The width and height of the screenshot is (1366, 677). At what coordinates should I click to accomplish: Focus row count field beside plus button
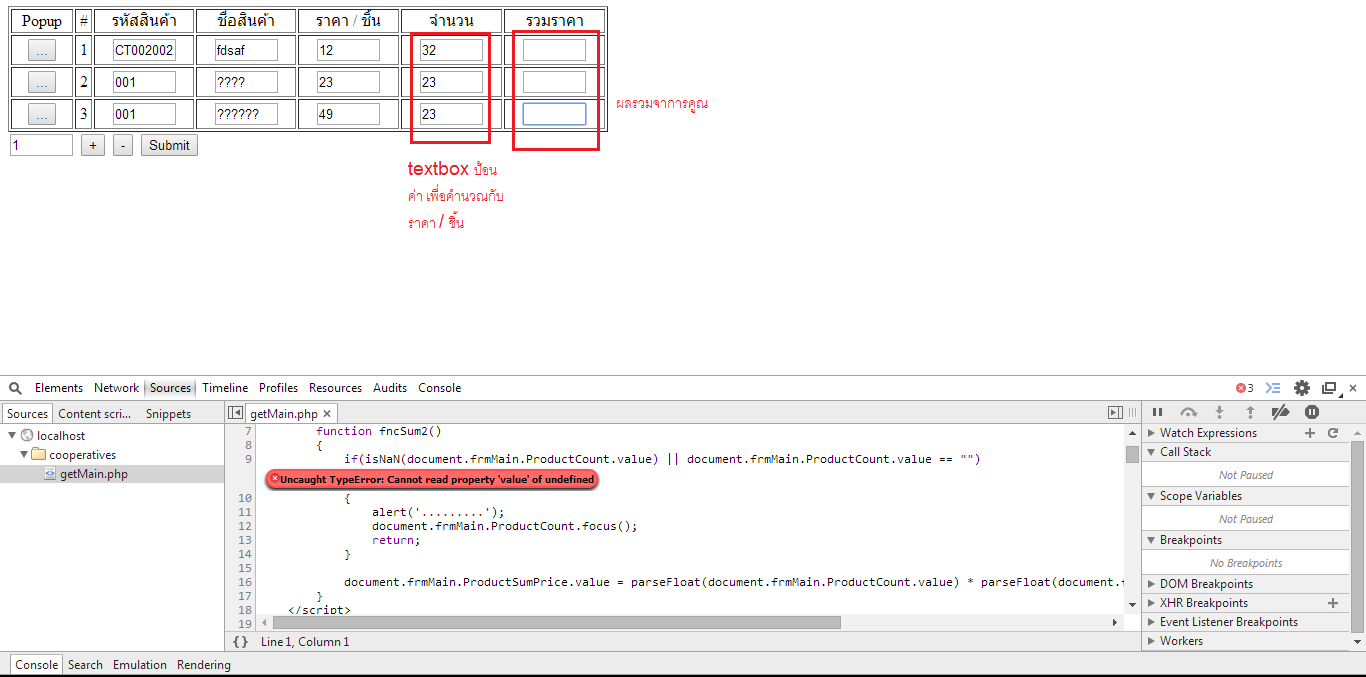click(x=41, y=145)
